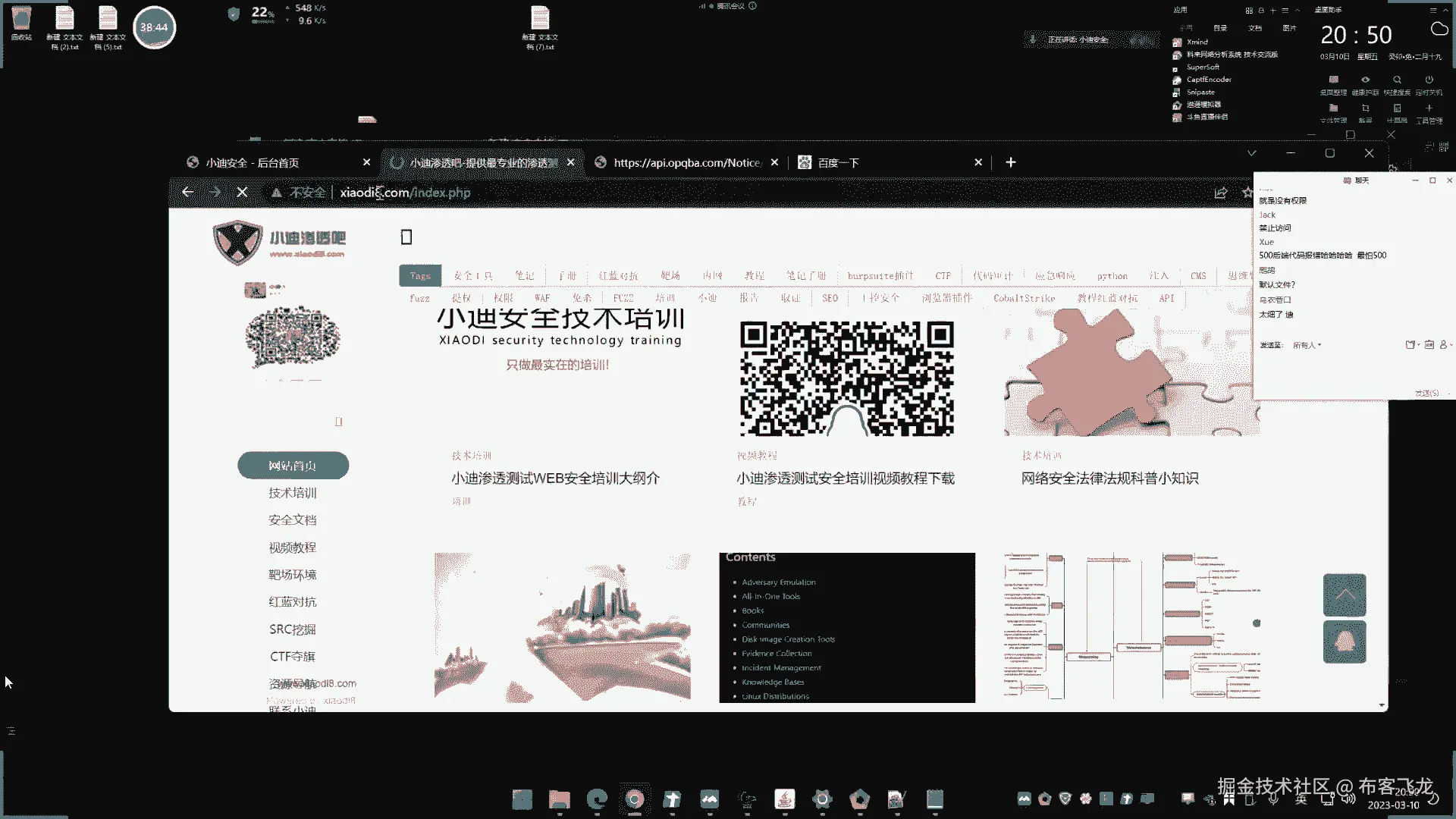
Task: Open the Contents article thumbnail
Action: click(x=846, y=627)
